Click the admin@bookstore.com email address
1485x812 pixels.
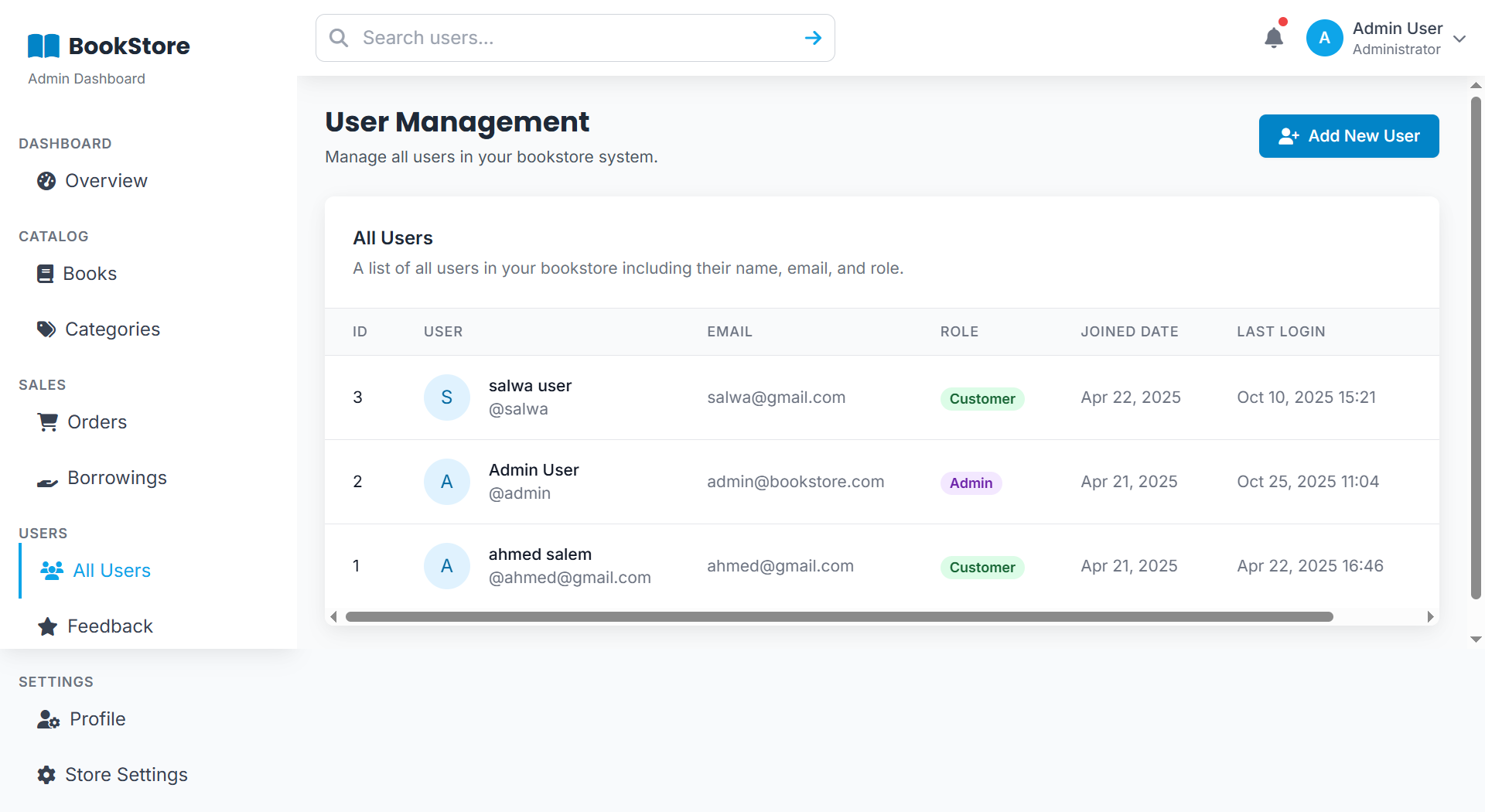pos(795,482)
